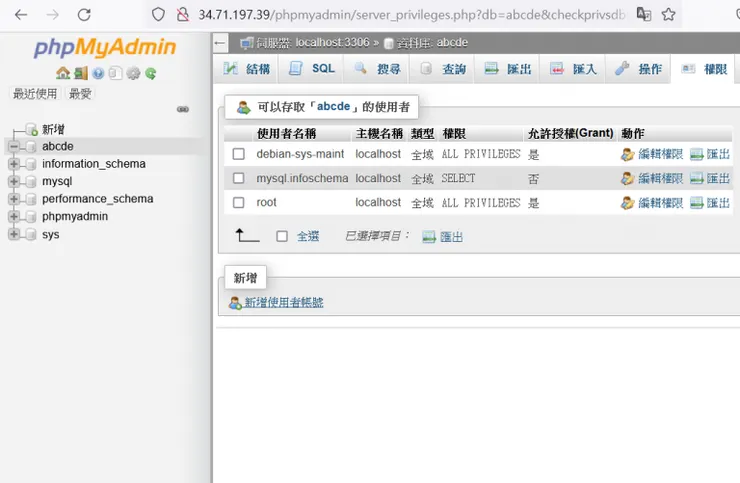Click the export icon beside 已選擇項目
This screenshot has width=740, height=483.
tap(429, 237)
